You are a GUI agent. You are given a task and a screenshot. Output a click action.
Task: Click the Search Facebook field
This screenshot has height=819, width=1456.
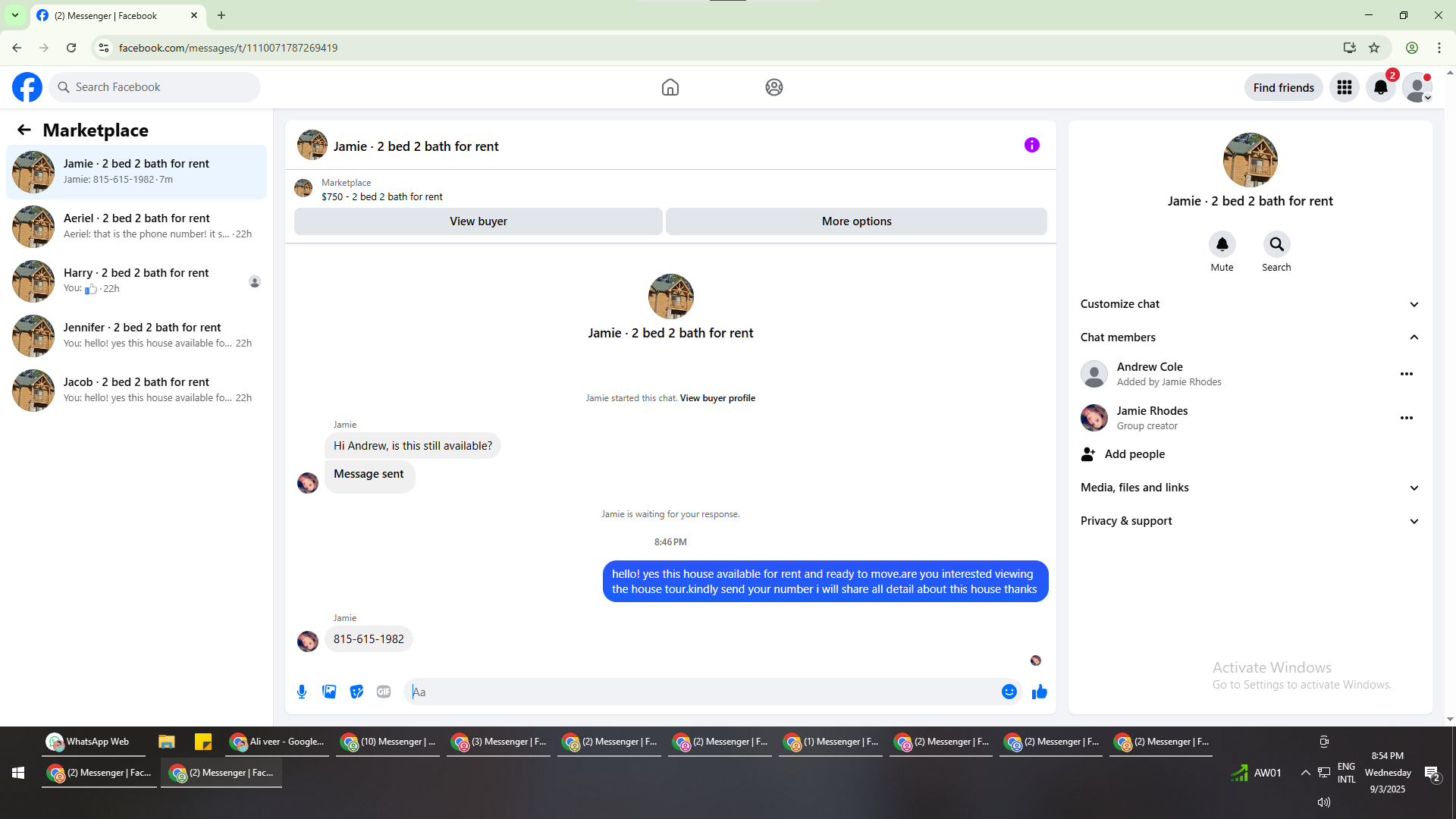click(x=155, y=87)
